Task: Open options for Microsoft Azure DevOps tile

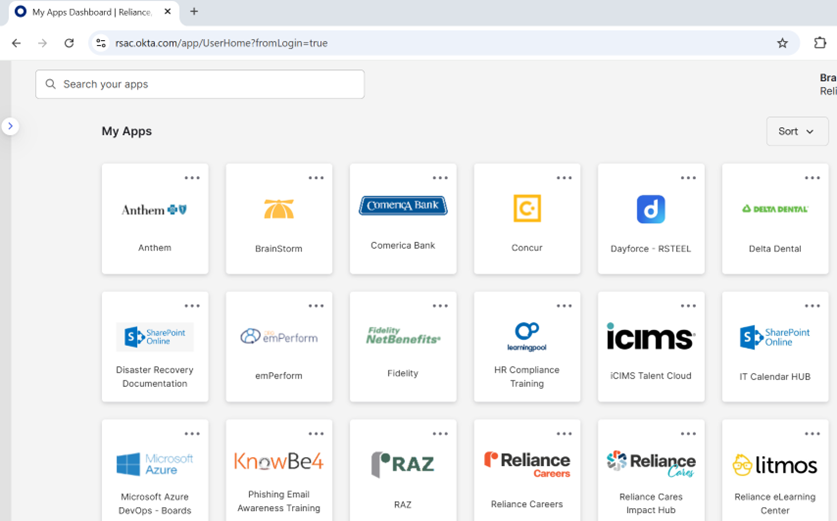Action: coord(192,434)
